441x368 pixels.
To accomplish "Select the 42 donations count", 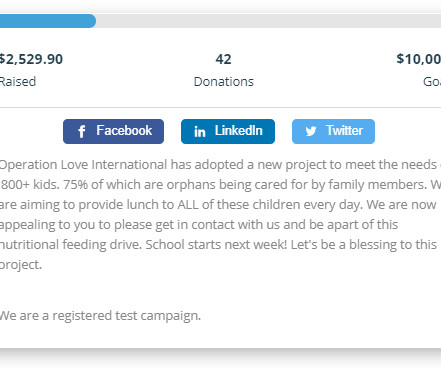I will tap(223, 59).
